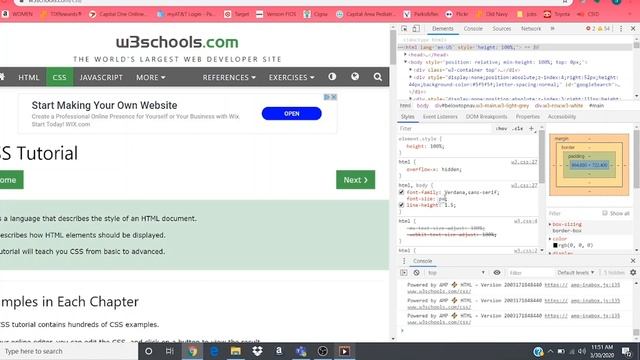The width and height of the screenshot is (640, 360).
Task: Open the REFERENCES navigation dropdown
Action: (x=229, y=77)
